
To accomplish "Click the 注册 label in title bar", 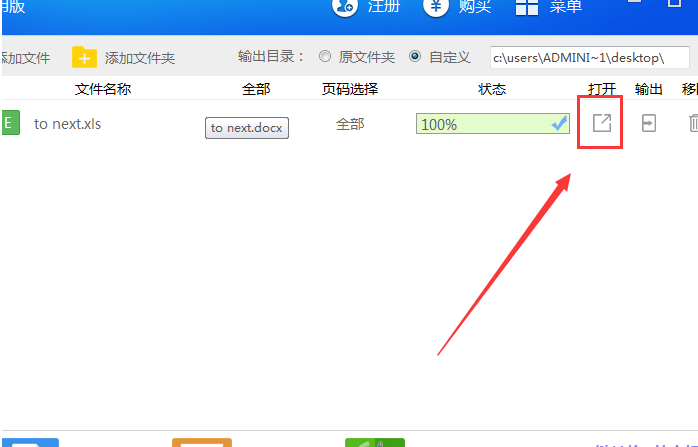I will 384,6.
